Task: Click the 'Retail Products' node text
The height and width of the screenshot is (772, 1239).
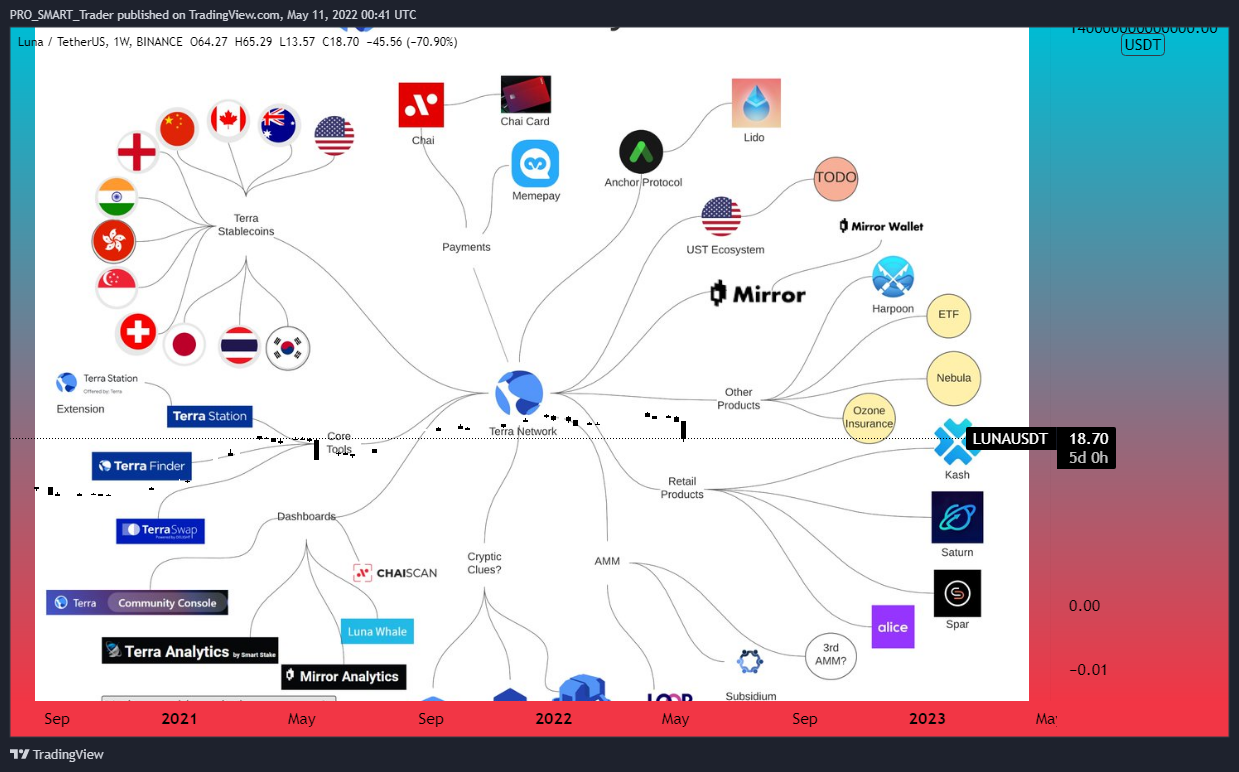Action: click(682, 488)
